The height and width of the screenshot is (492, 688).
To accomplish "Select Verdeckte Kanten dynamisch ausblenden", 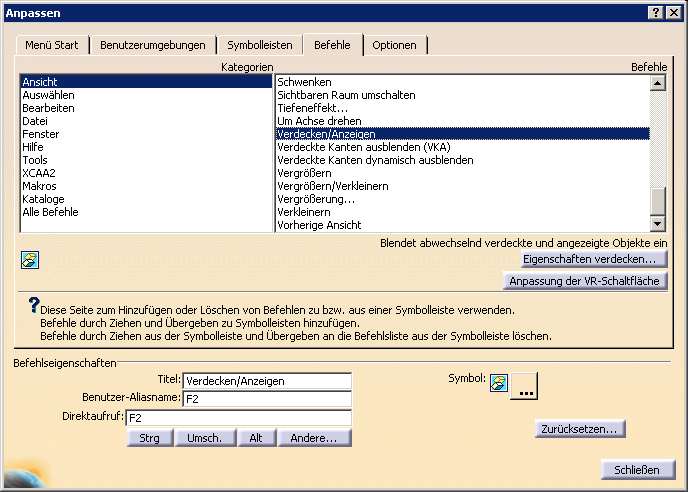I will coord(462,160).
